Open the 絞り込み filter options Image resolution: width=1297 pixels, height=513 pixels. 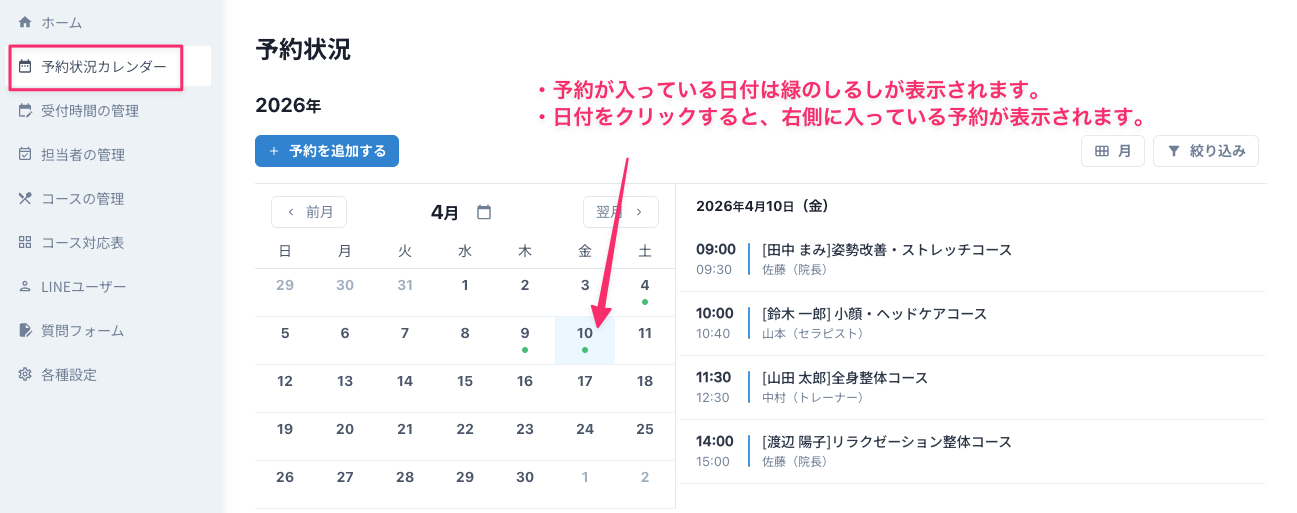[1205, 151]
